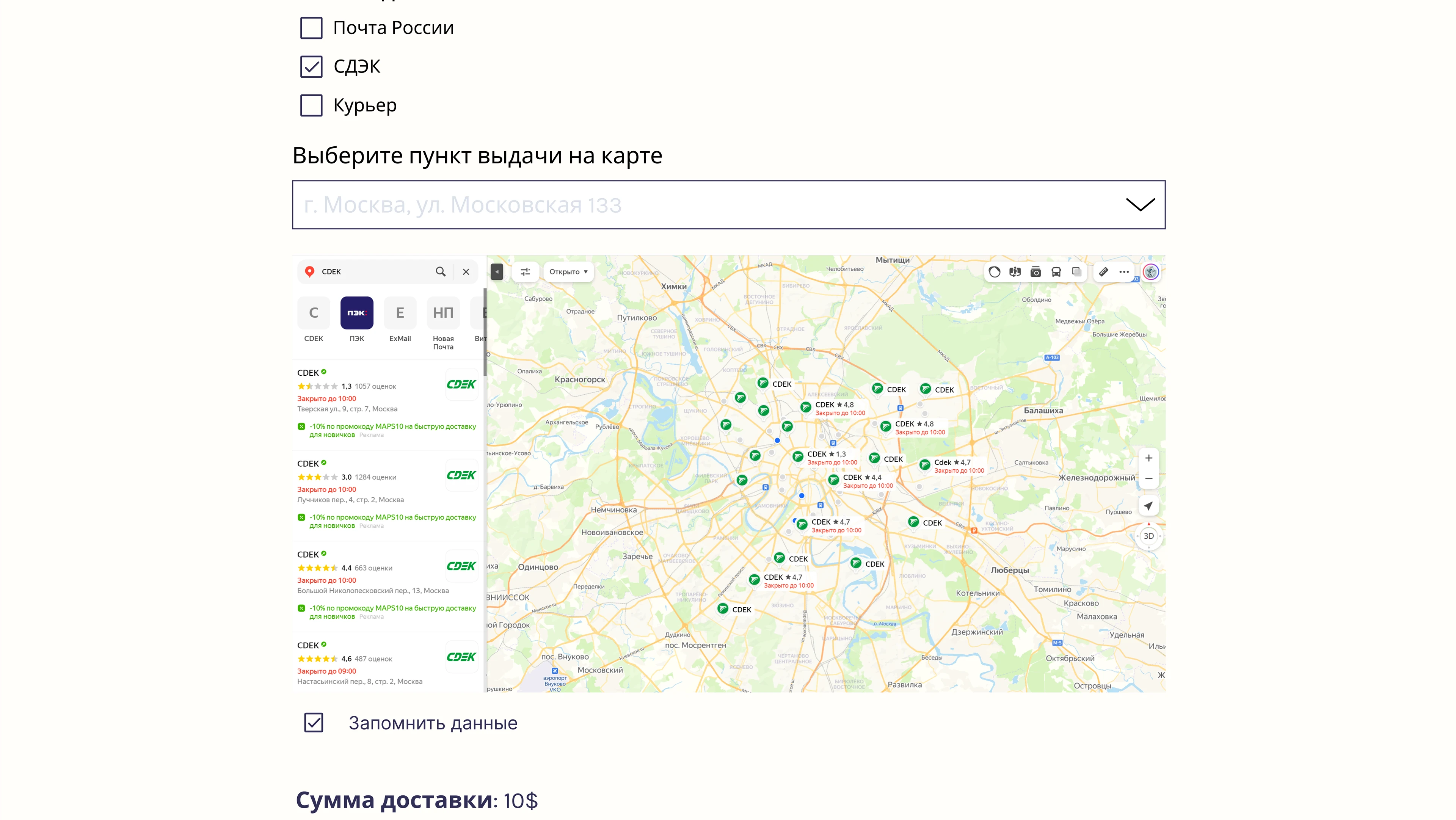Open the three-dots more menu on map
The width and height of the screenshot is (1456, 820).
coord(1124,272)
